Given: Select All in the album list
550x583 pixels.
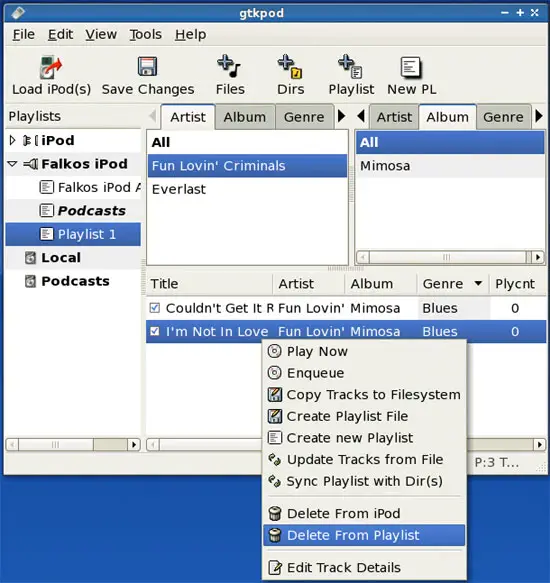Looking at the screenshot, I should (x=450, y=142).
